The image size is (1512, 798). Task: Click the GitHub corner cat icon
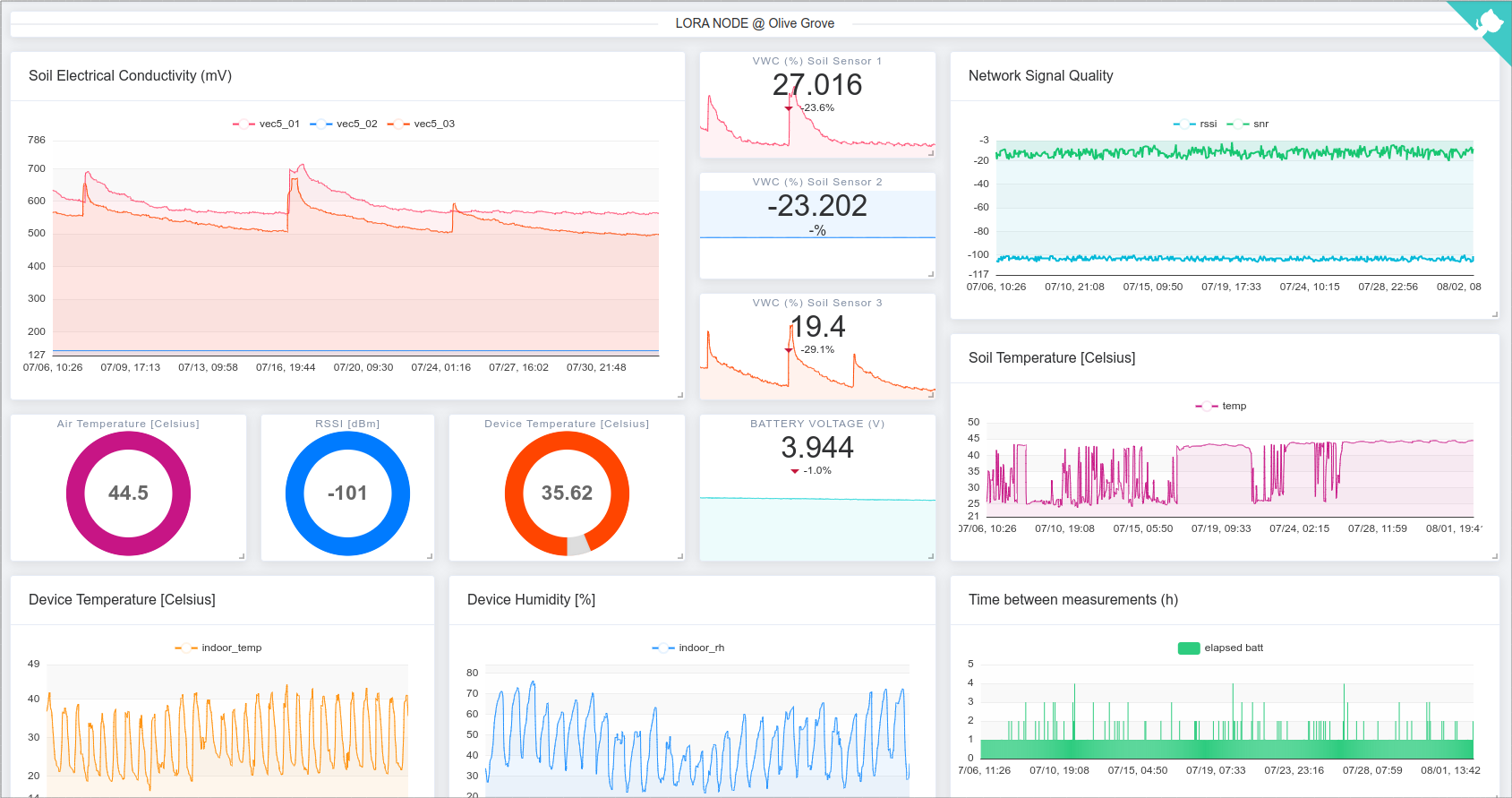pyautogui.click(x=1490, y=21)
